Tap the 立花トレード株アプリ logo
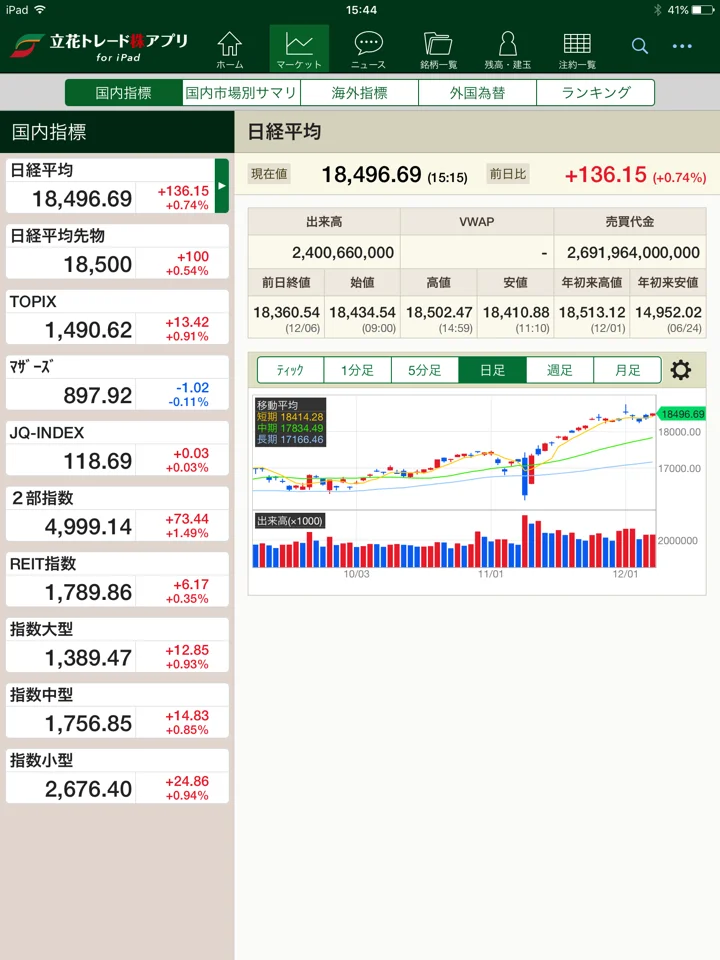Viewport: 720px width, 960px height. tap(100, 47)
